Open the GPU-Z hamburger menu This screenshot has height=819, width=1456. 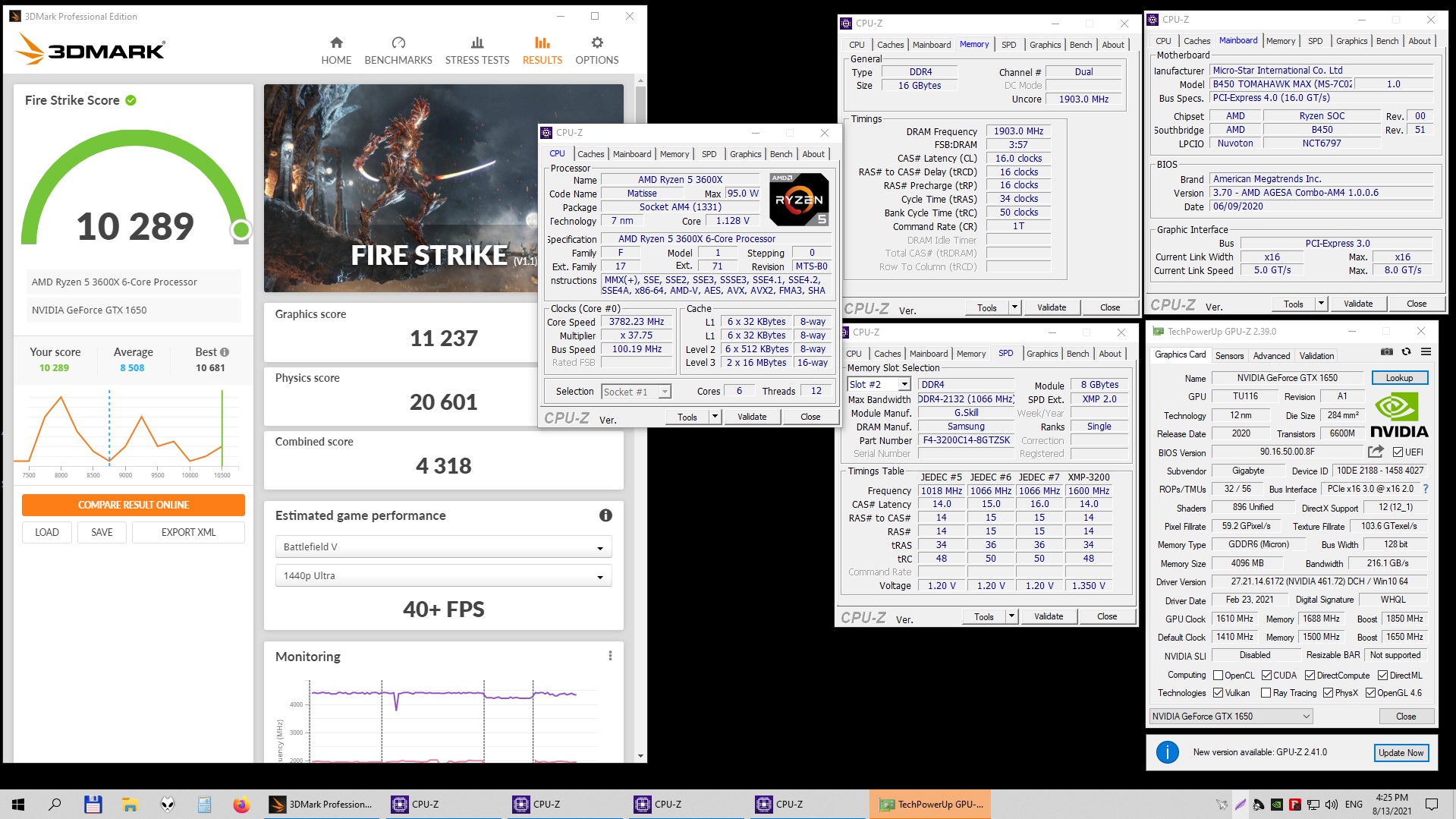(x=1426, y=352)
